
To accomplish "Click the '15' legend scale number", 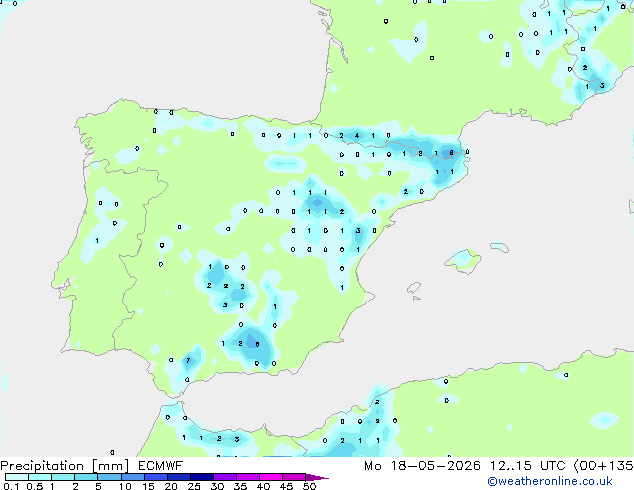I will (148, 486).
